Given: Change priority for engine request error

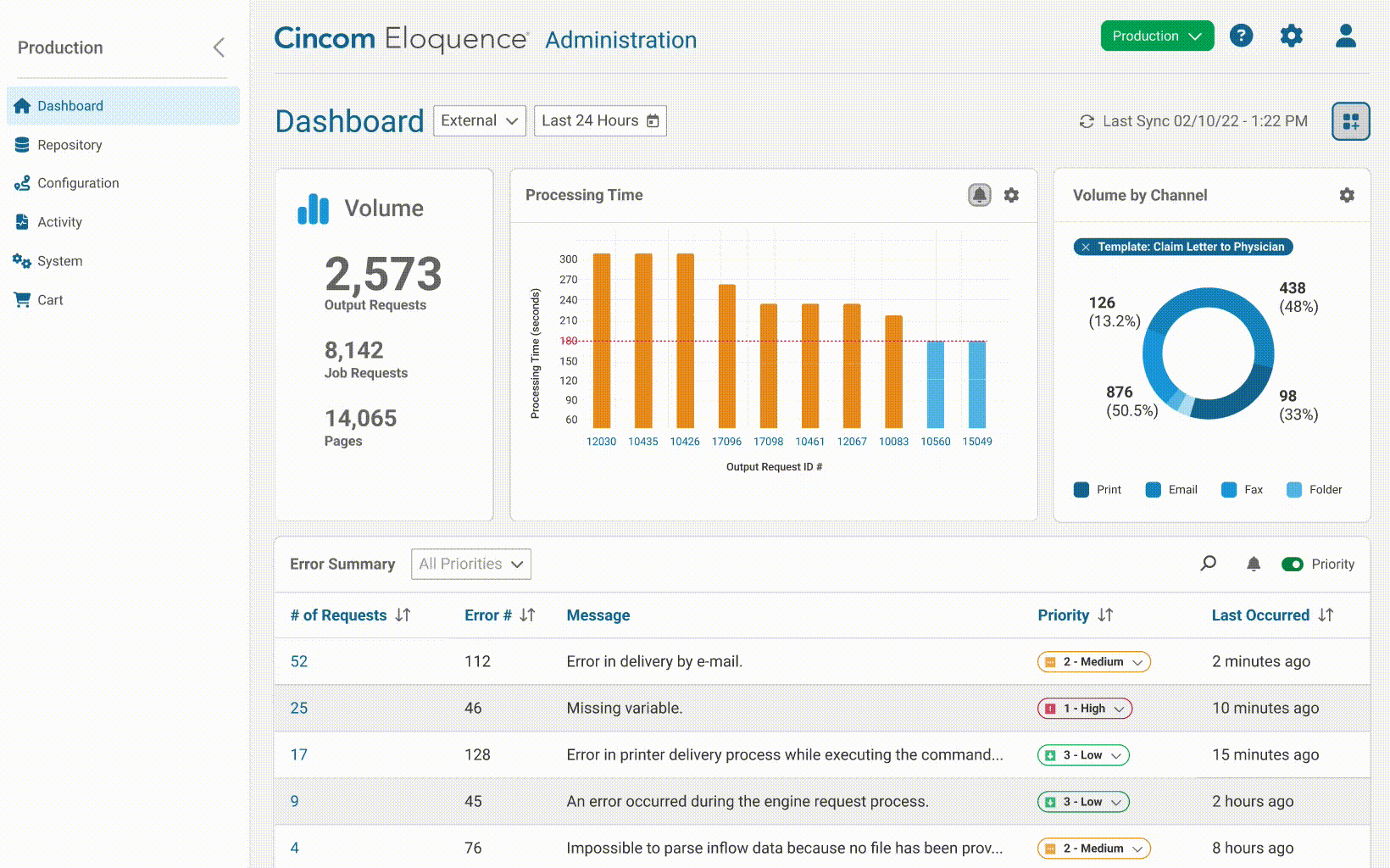Looking at the screenshot, I should tap(1083, 802).
